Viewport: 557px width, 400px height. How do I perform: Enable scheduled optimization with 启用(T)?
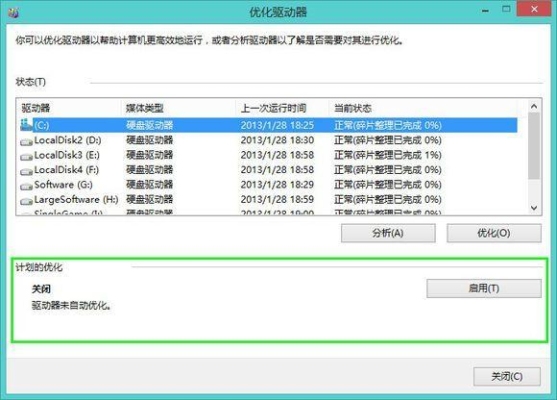[484, 288]
